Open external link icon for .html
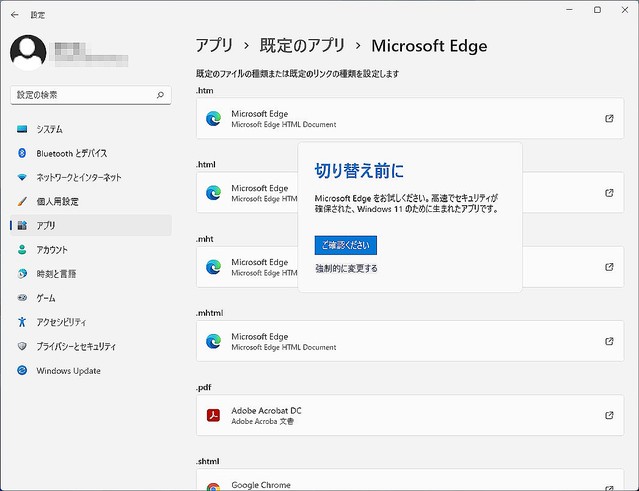Image resolution: width=639 pixels, height=491 pixels. tap(609, 193)
